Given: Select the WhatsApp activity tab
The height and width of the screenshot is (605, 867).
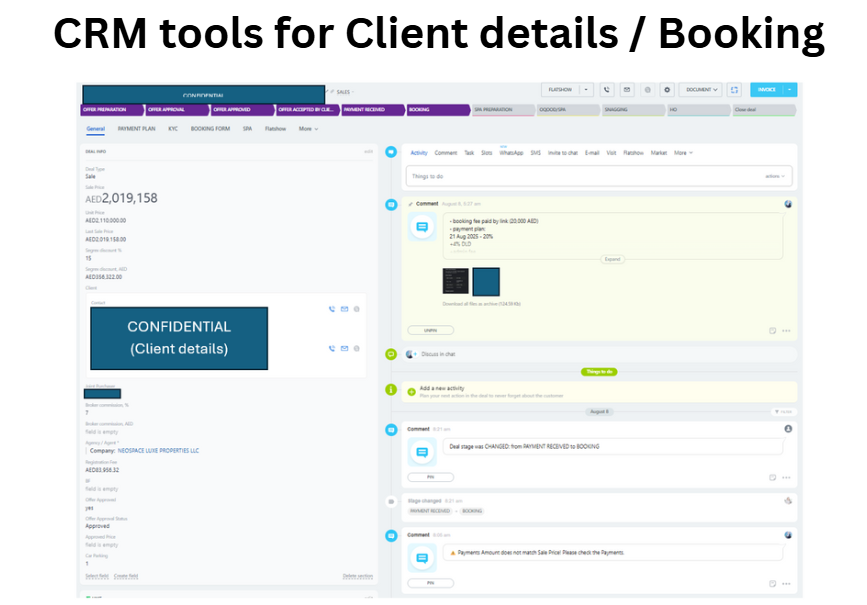Looking at the screenshot, I should coord(511,153).
